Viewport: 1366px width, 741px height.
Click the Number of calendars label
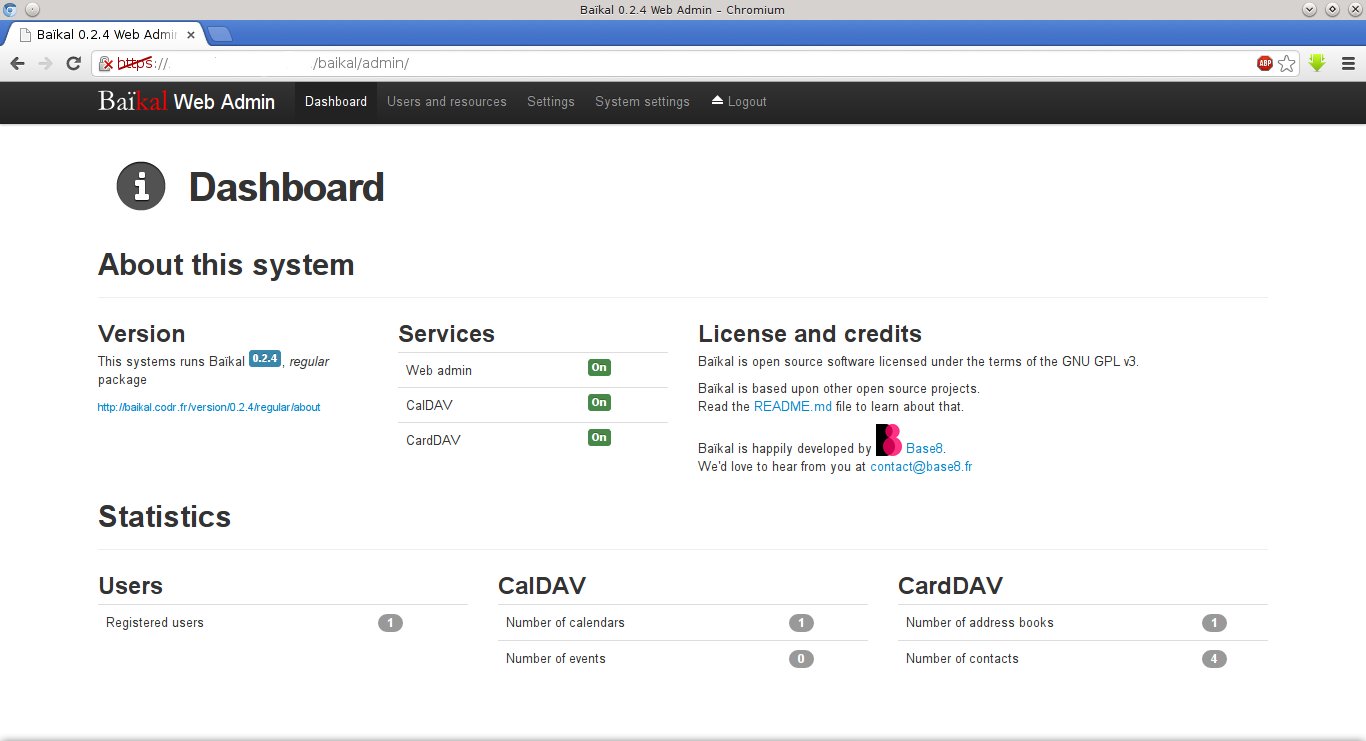[565, 622]
